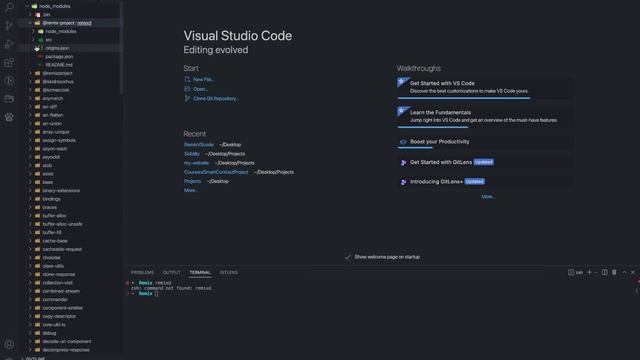The height and width of the screenshot is (360, 640).
Task: Click the Clone Git Repository branch icon
Action: (x=187, y=98)
